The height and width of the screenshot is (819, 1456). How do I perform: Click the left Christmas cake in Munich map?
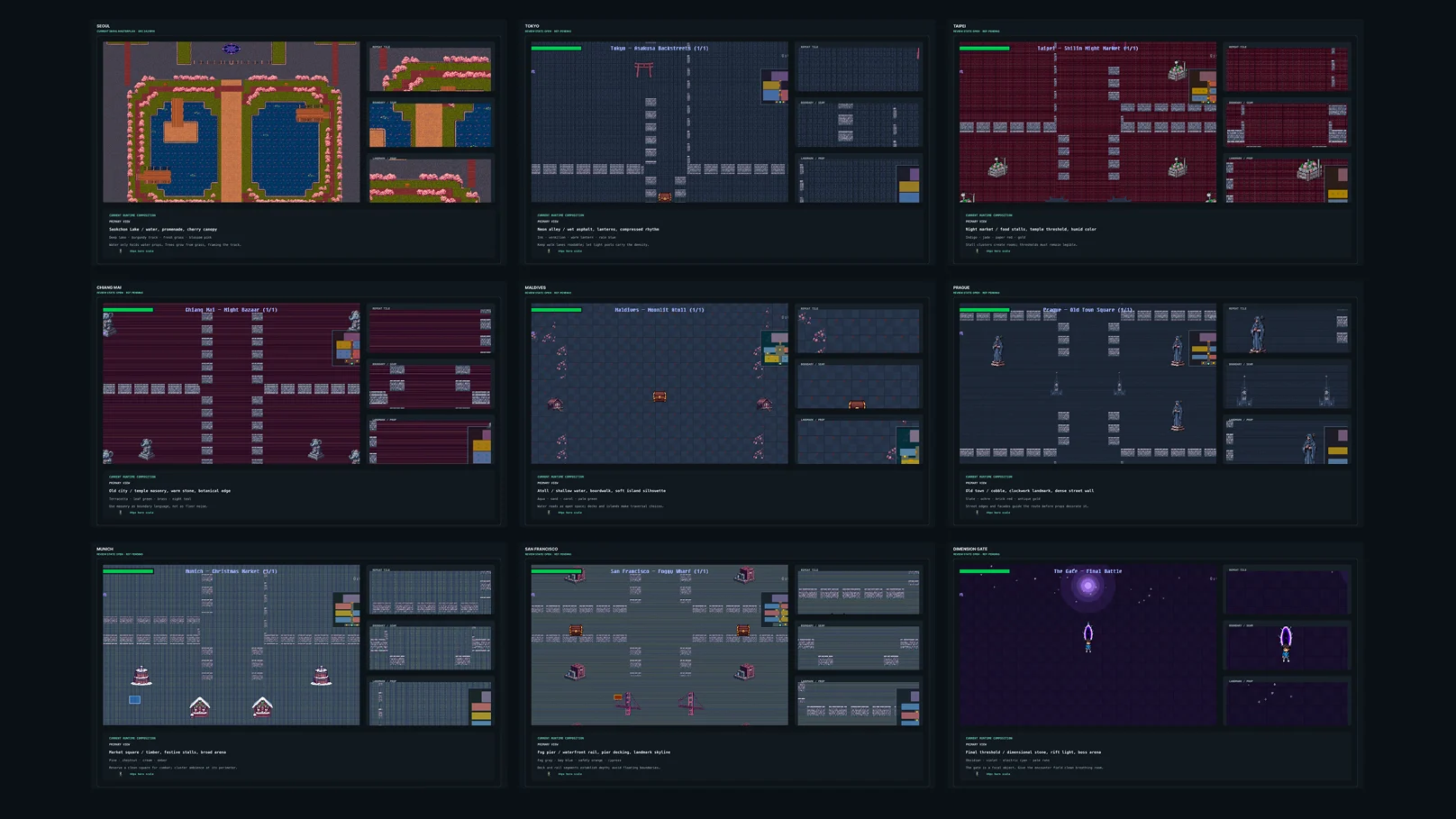(141, 675)
